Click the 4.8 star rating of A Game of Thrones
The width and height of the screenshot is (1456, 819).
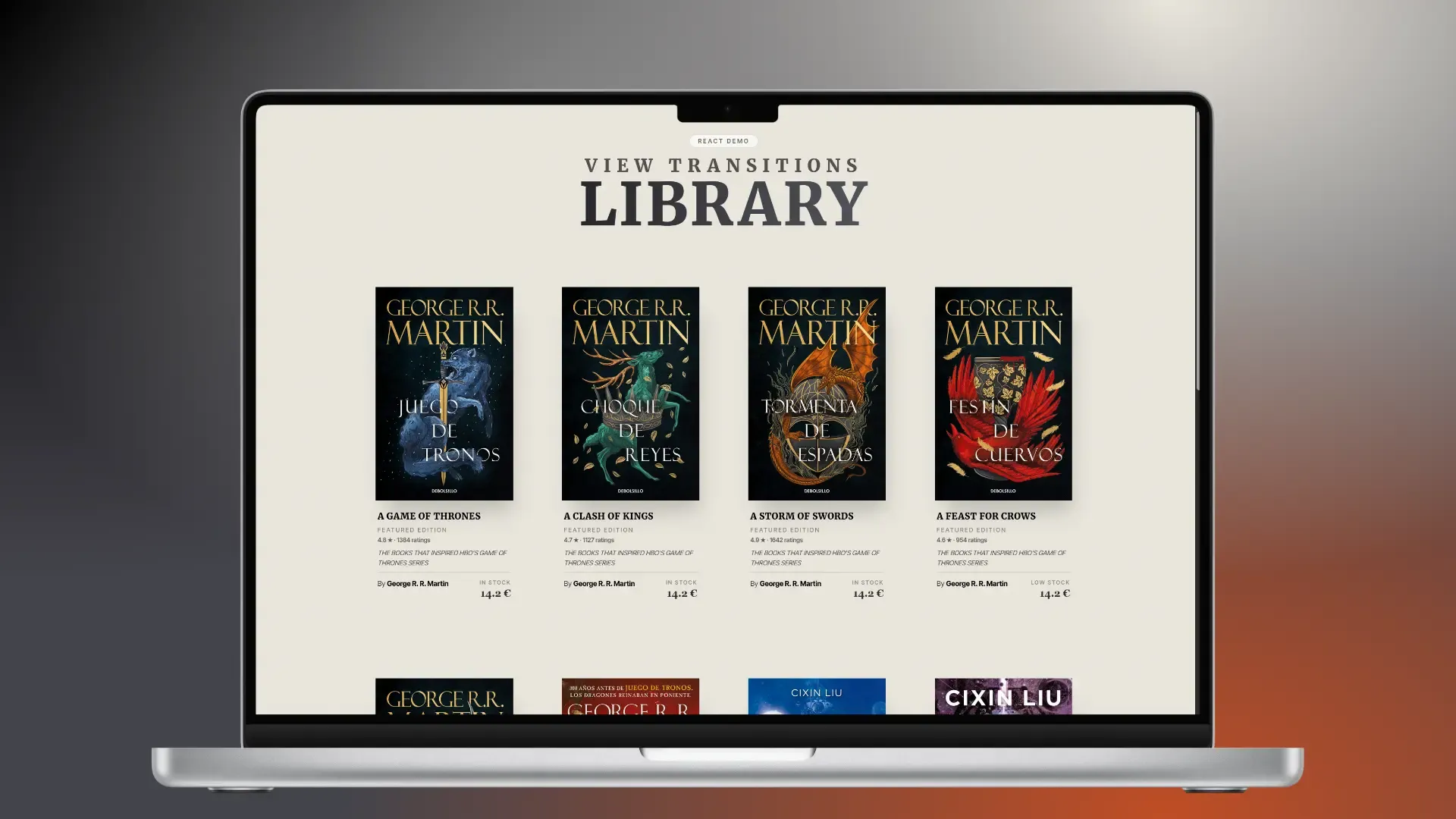pyautogui.click(x=403, y=540)
